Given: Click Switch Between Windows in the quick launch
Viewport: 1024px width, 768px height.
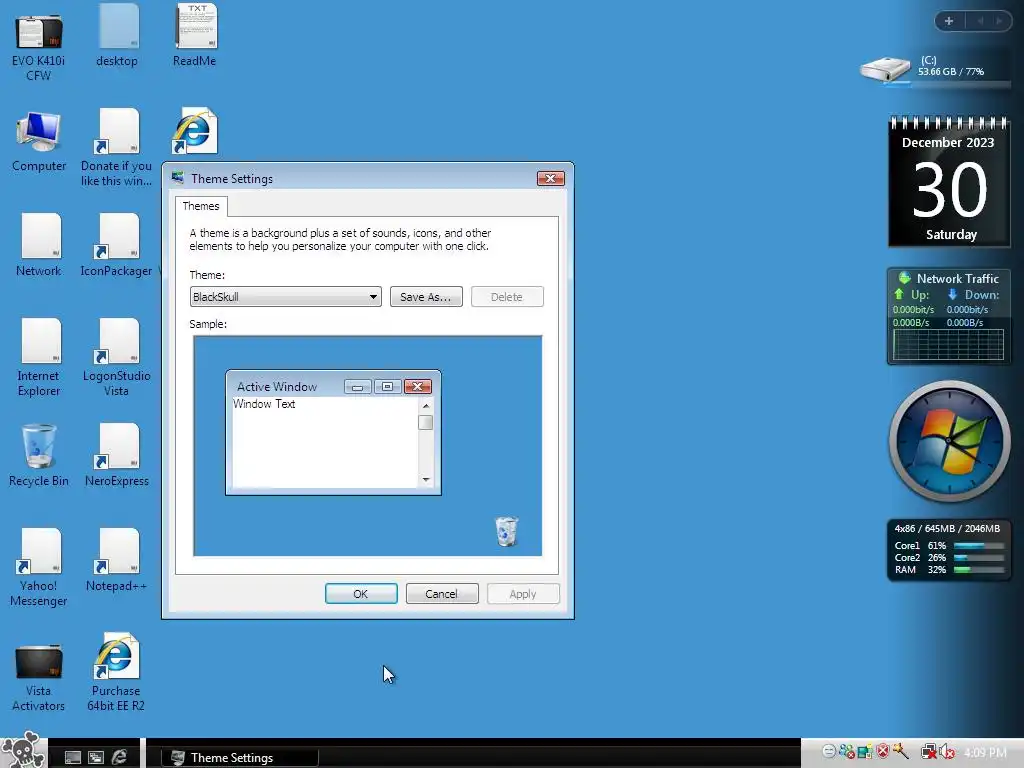Looking at the screenshot, I should click(96, 758).
